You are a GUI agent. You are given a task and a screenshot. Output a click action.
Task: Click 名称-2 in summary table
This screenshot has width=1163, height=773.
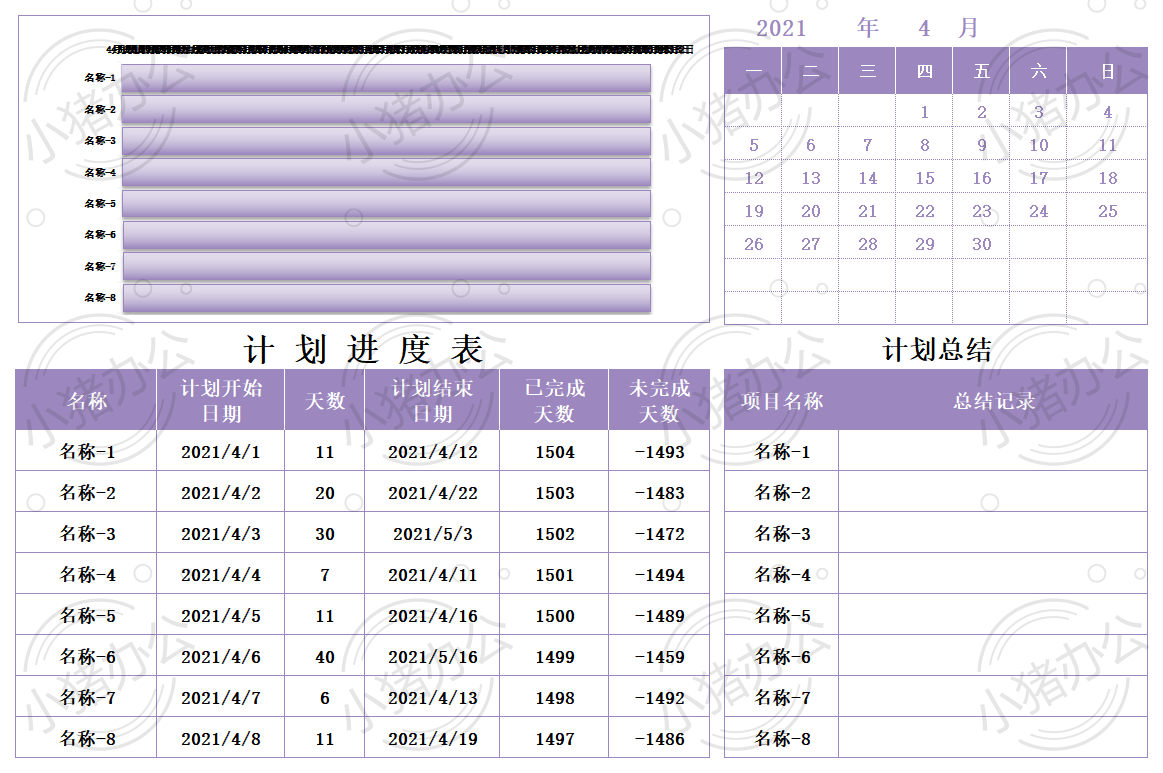tap(782, 493)
